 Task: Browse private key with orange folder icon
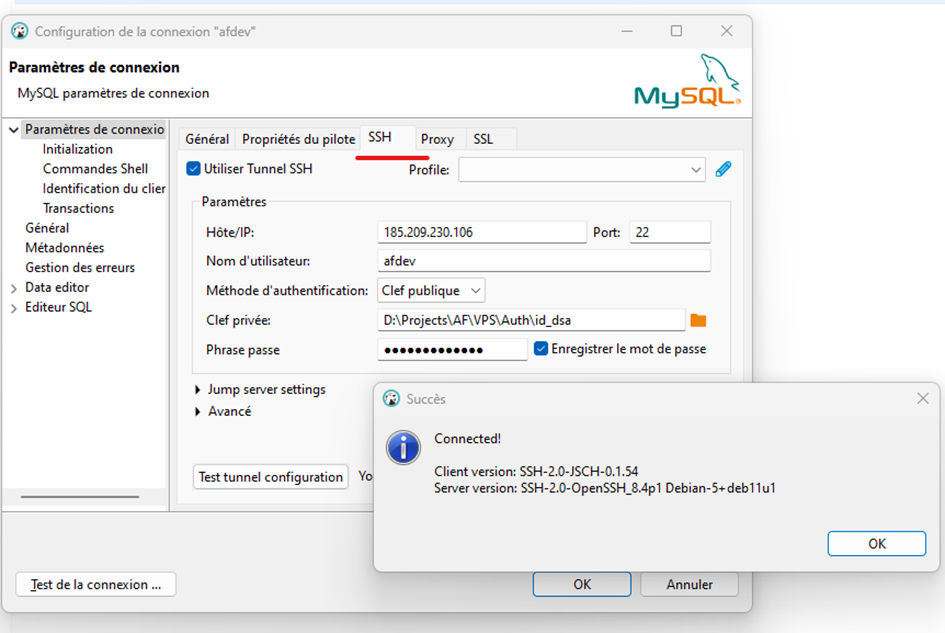pyautogui.click(x=698, y=320)
